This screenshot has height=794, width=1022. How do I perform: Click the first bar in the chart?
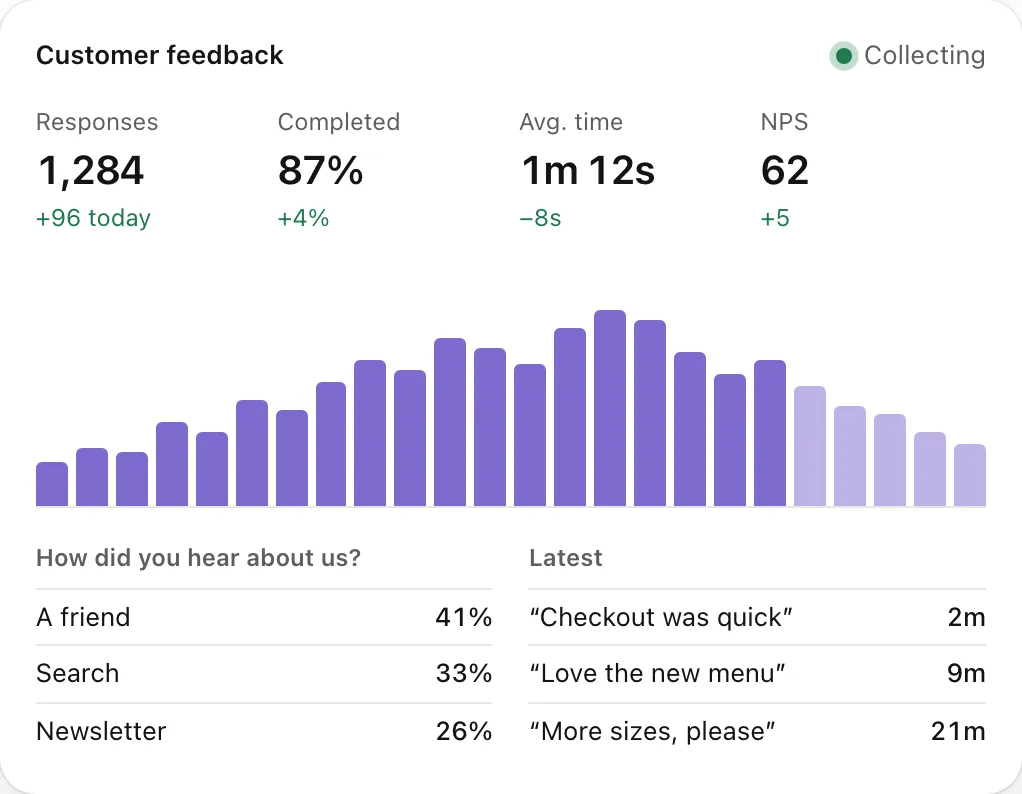pyautogui.click(x=52, y=484)
